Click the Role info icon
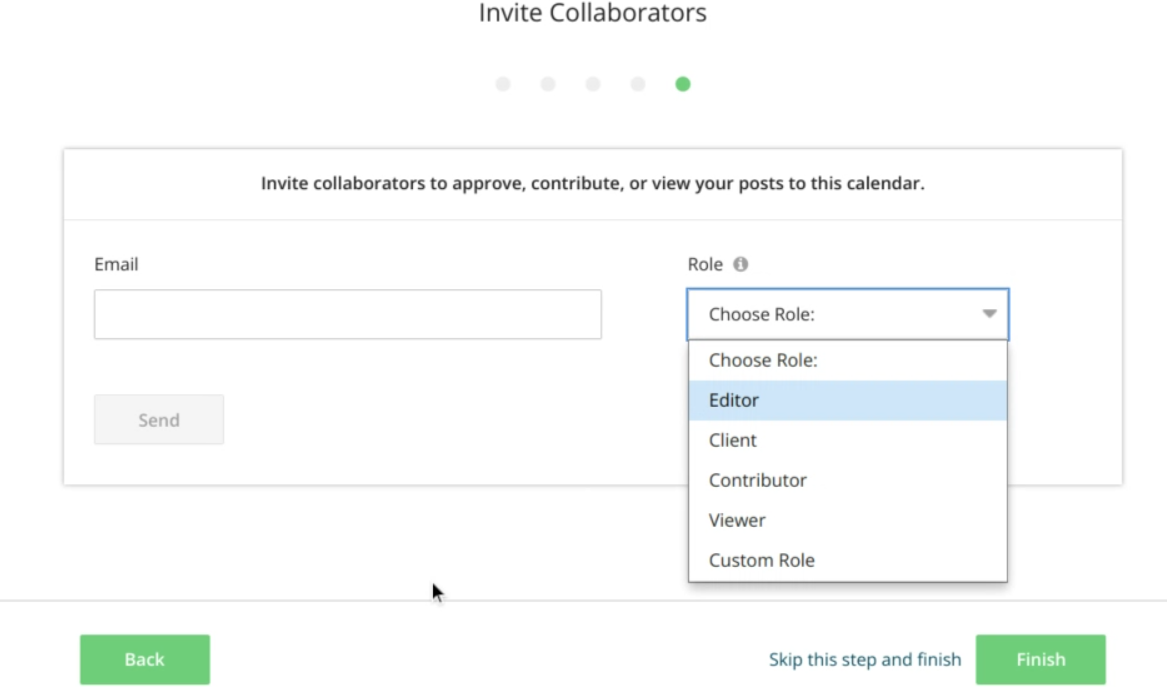 point(740,265)
